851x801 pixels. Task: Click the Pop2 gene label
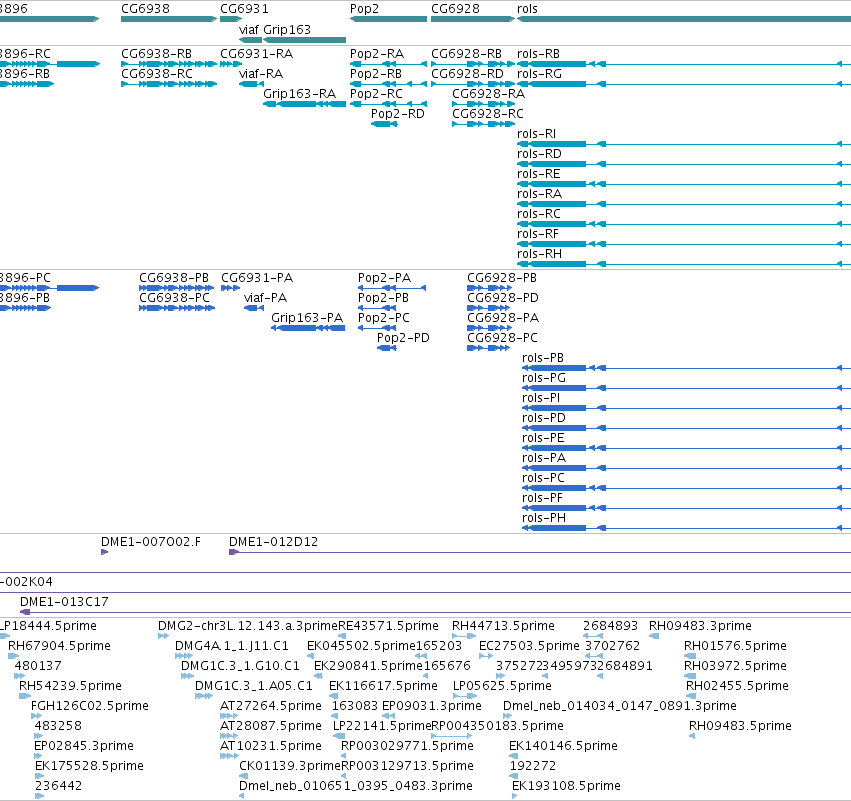364,9
